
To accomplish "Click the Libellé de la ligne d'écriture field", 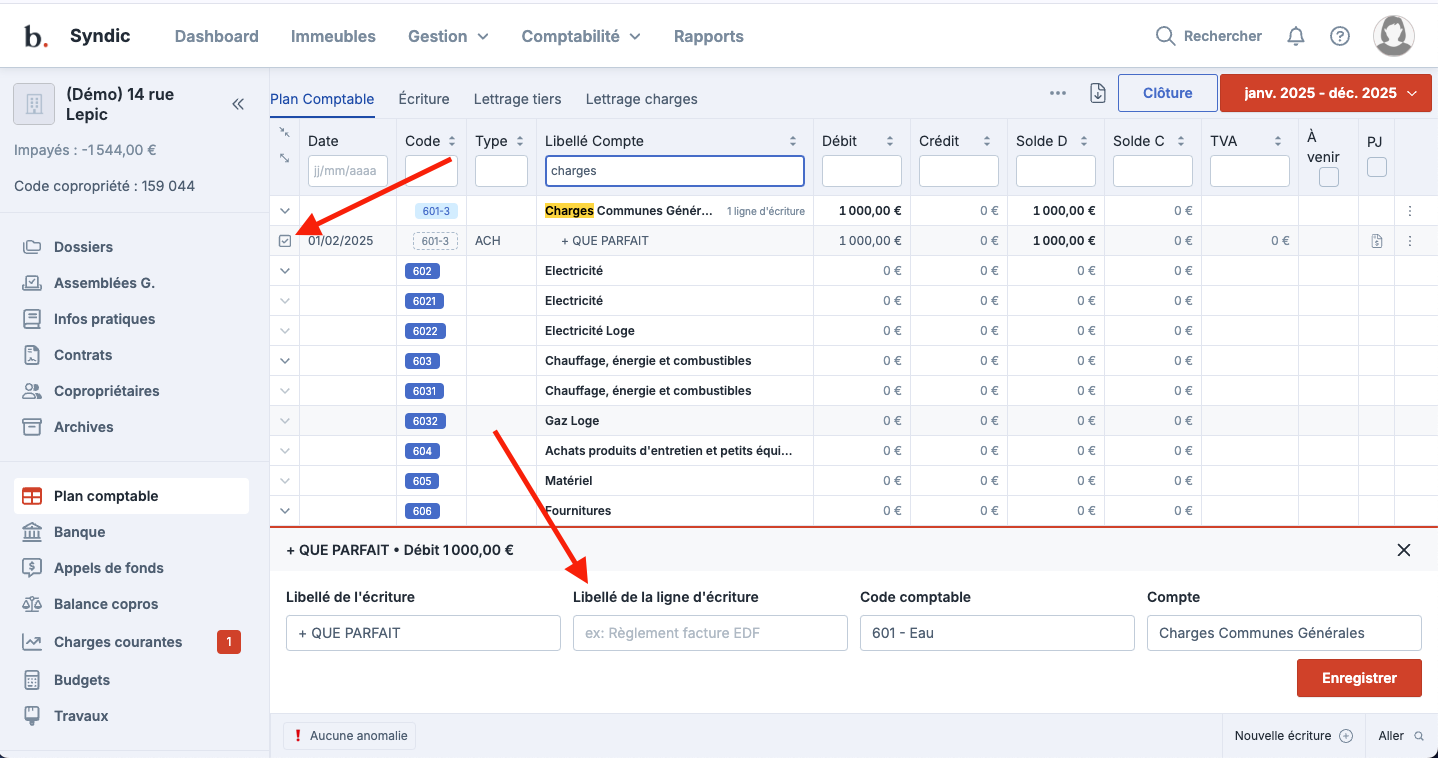I will (710, 633).
